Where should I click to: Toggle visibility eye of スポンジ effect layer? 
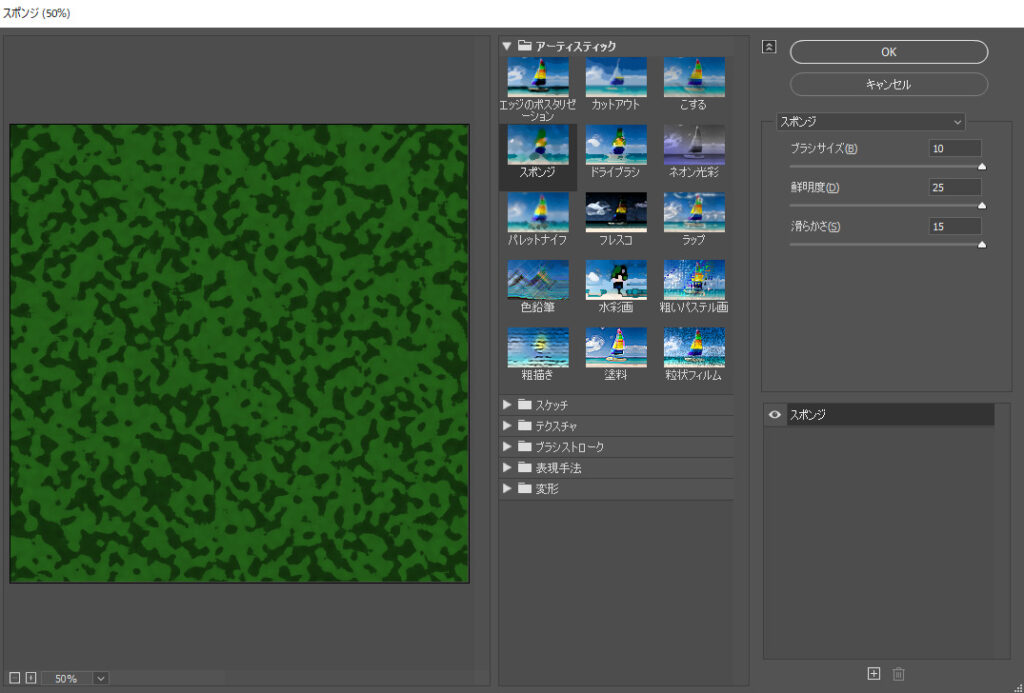775,415
